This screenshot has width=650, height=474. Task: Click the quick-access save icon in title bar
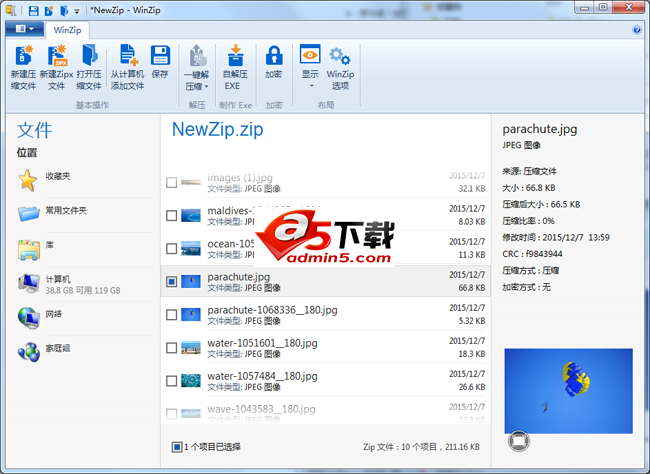pyautogui.click(x=34, y=10)
